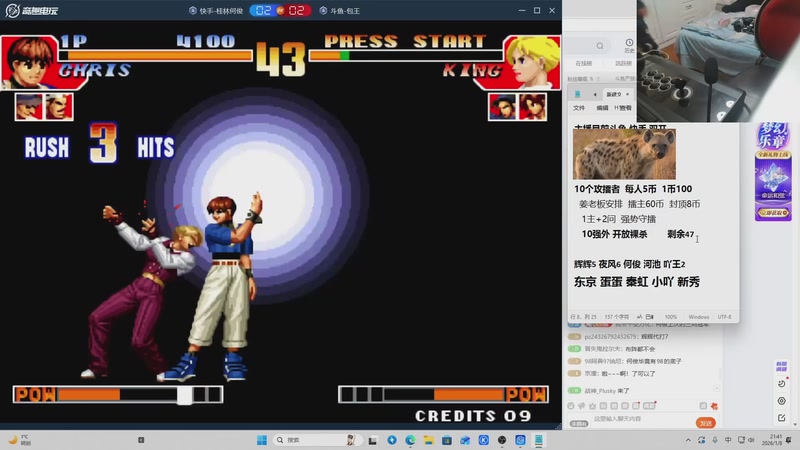Place cursor after 剩余47 in Notepad
Viewport: 800px width, 450px height.
pyautogui.click(x=694, y=235)
